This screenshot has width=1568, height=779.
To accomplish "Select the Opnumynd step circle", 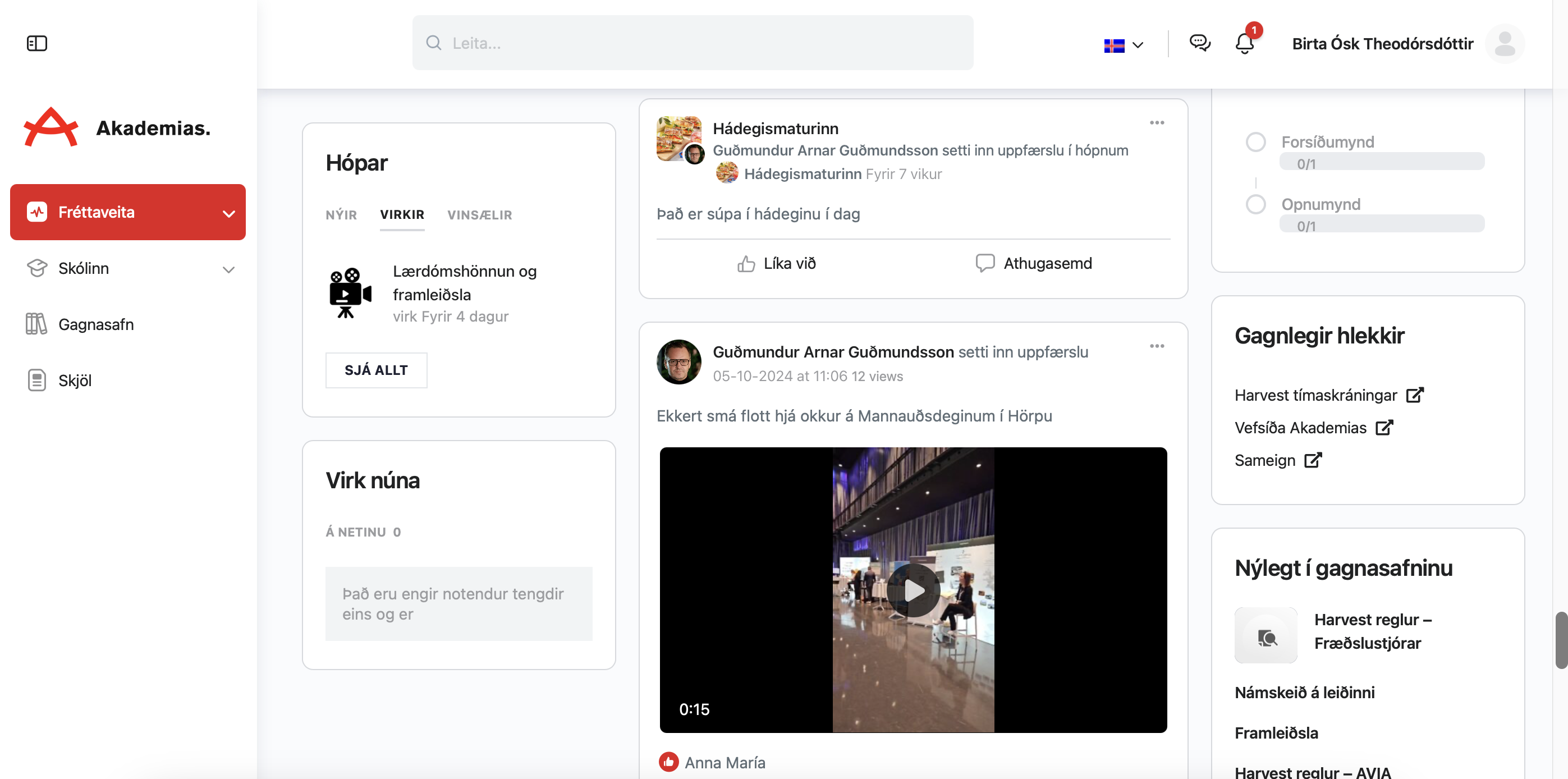I will 1255,204.
